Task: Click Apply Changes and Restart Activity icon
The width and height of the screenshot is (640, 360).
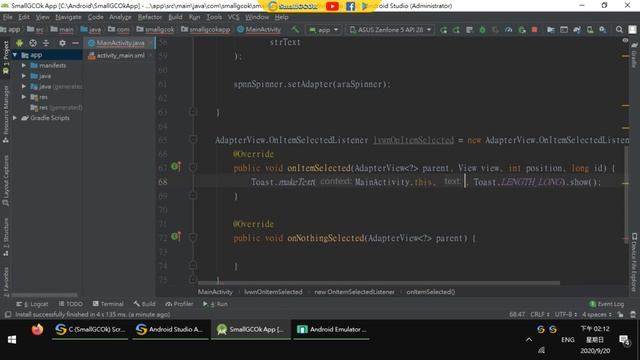Action: (x=456, y=30)
